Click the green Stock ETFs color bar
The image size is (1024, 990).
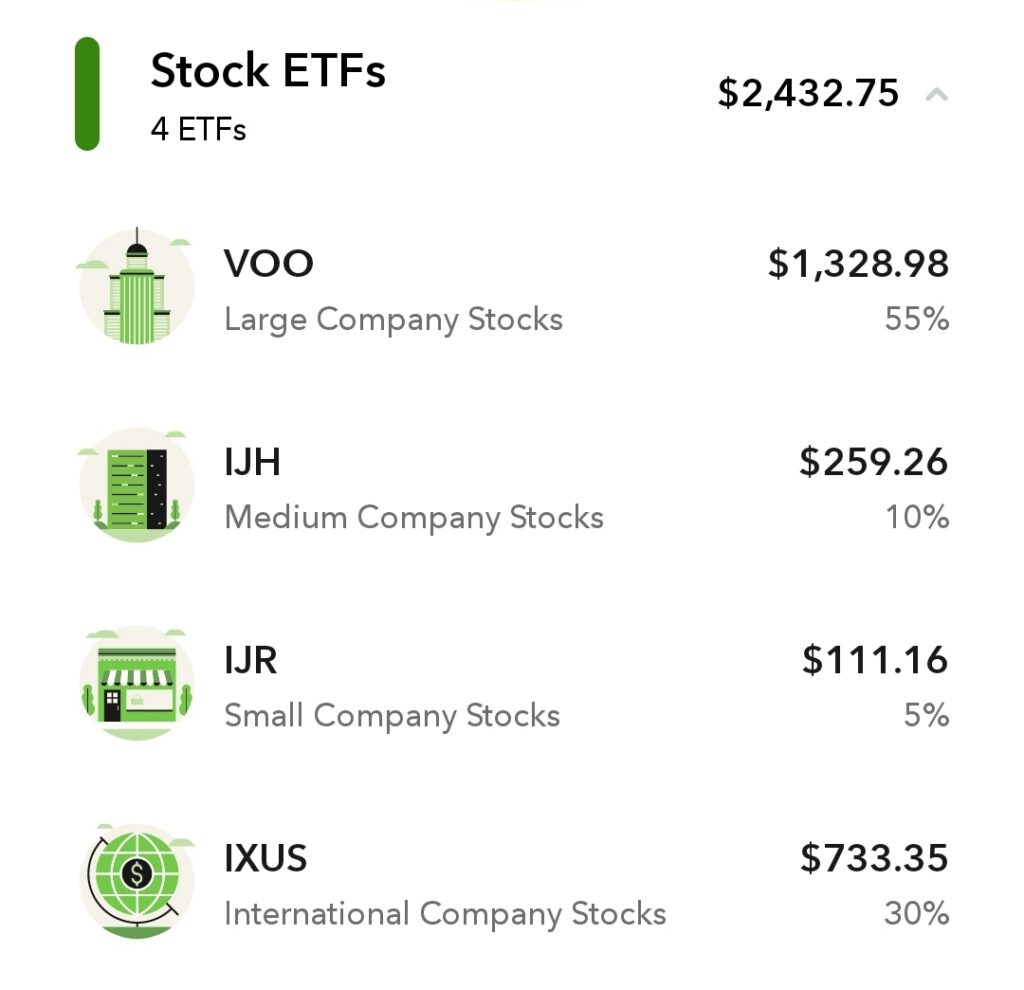point(87,93)
